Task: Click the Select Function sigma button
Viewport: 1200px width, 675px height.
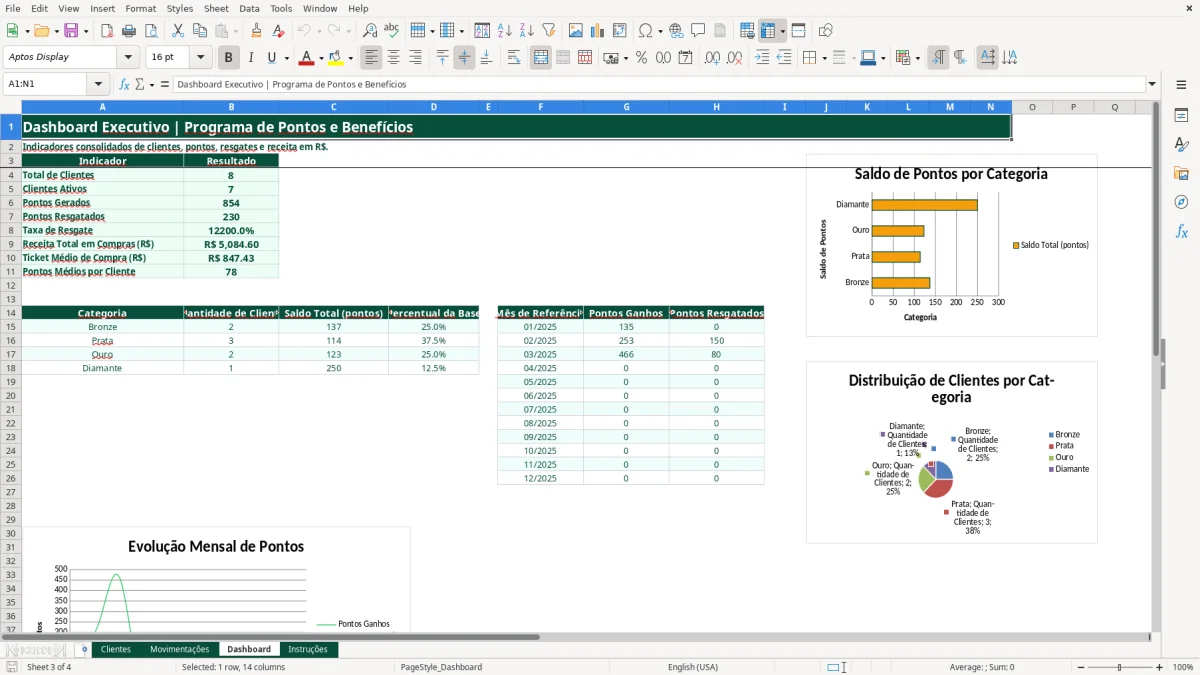Action: (x=141, y=85)
